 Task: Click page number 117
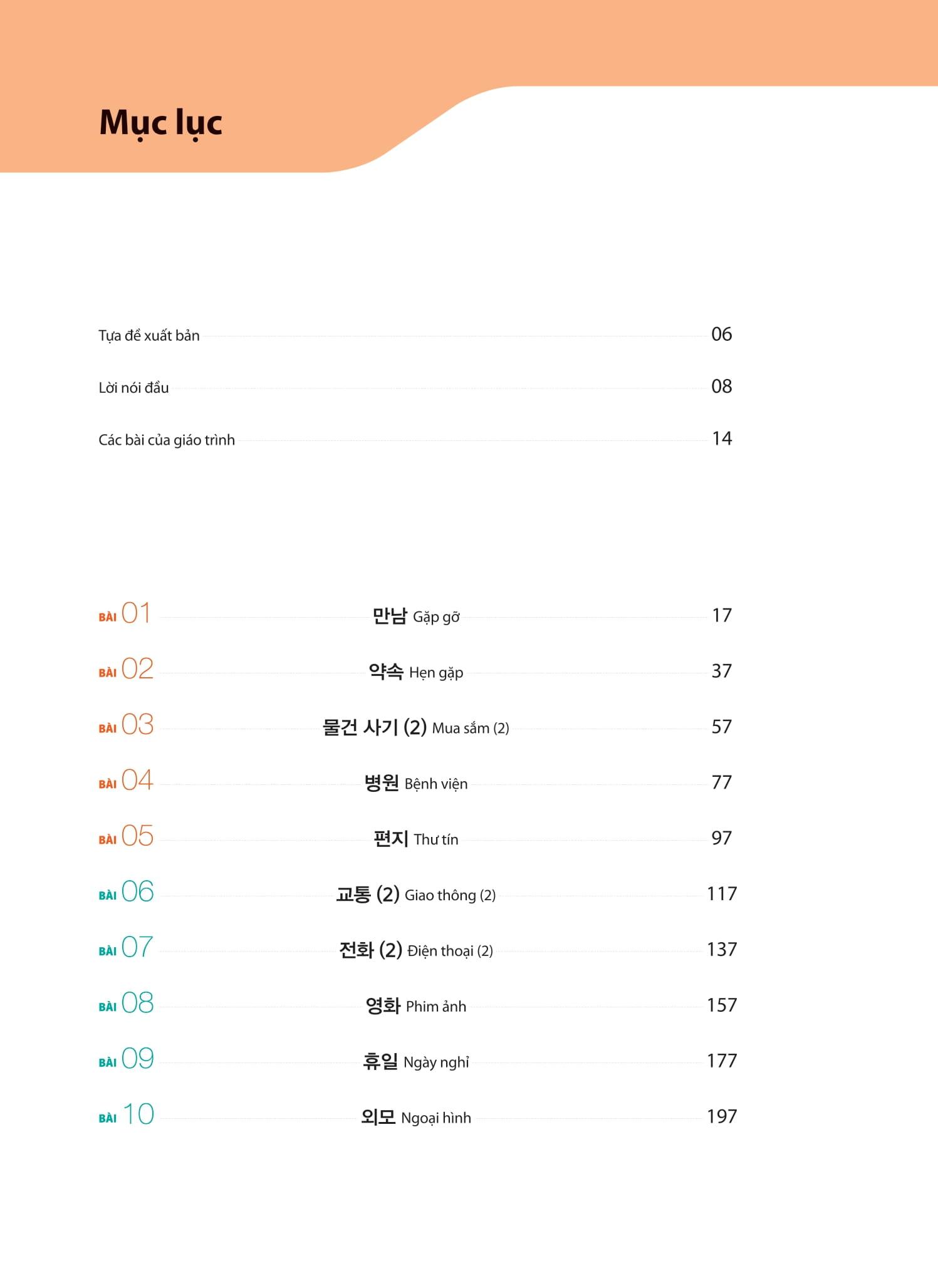(722, 894)
